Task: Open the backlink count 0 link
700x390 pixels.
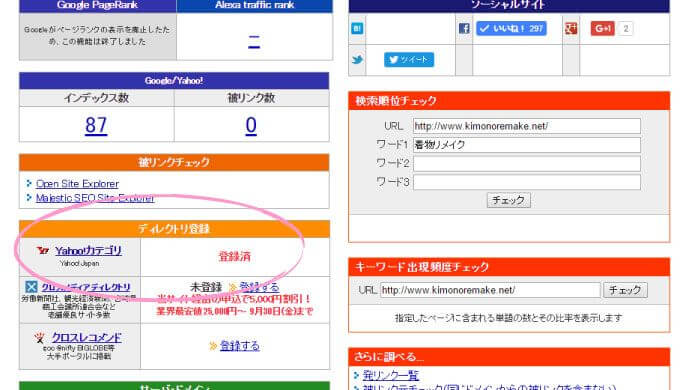Action: [x=251, y=125]
